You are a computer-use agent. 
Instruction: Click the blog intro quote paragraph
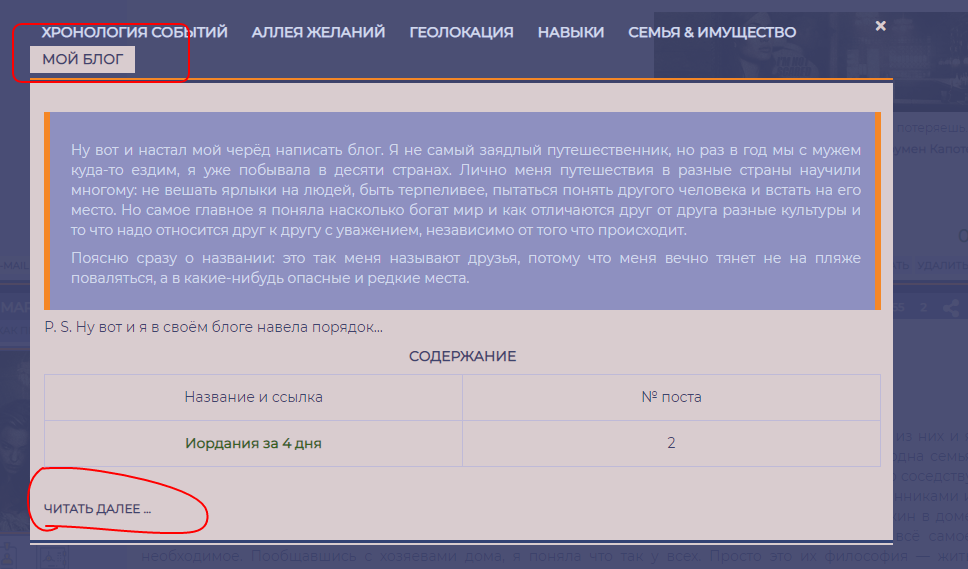tap(465, 190)
